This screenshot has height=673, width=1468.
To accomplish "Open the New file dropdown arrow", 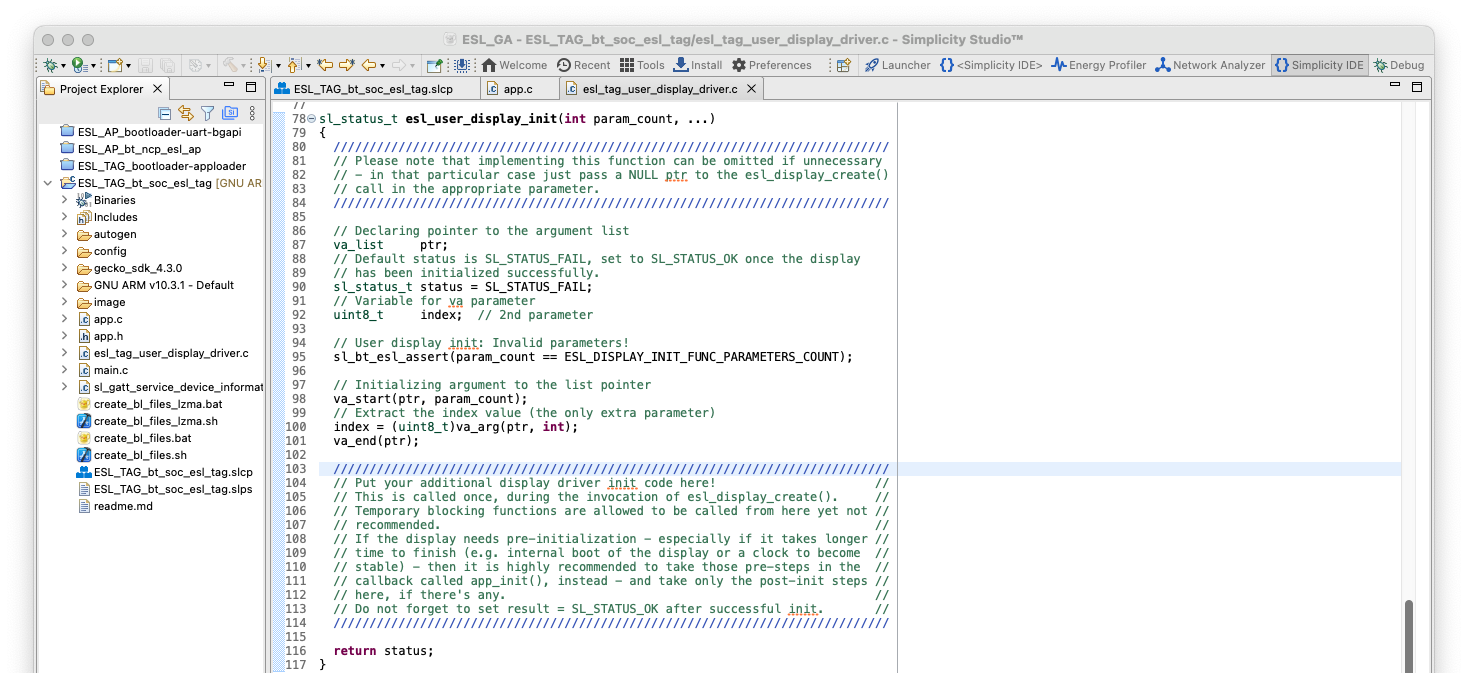I will 127,65.
